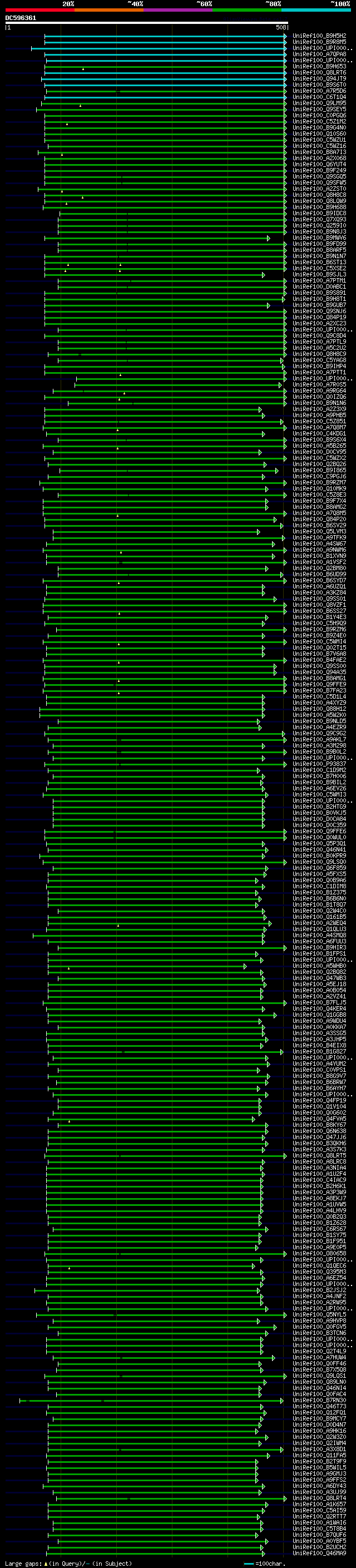
Task: Select the query name DC596361
Action: [x=21, y=18]
